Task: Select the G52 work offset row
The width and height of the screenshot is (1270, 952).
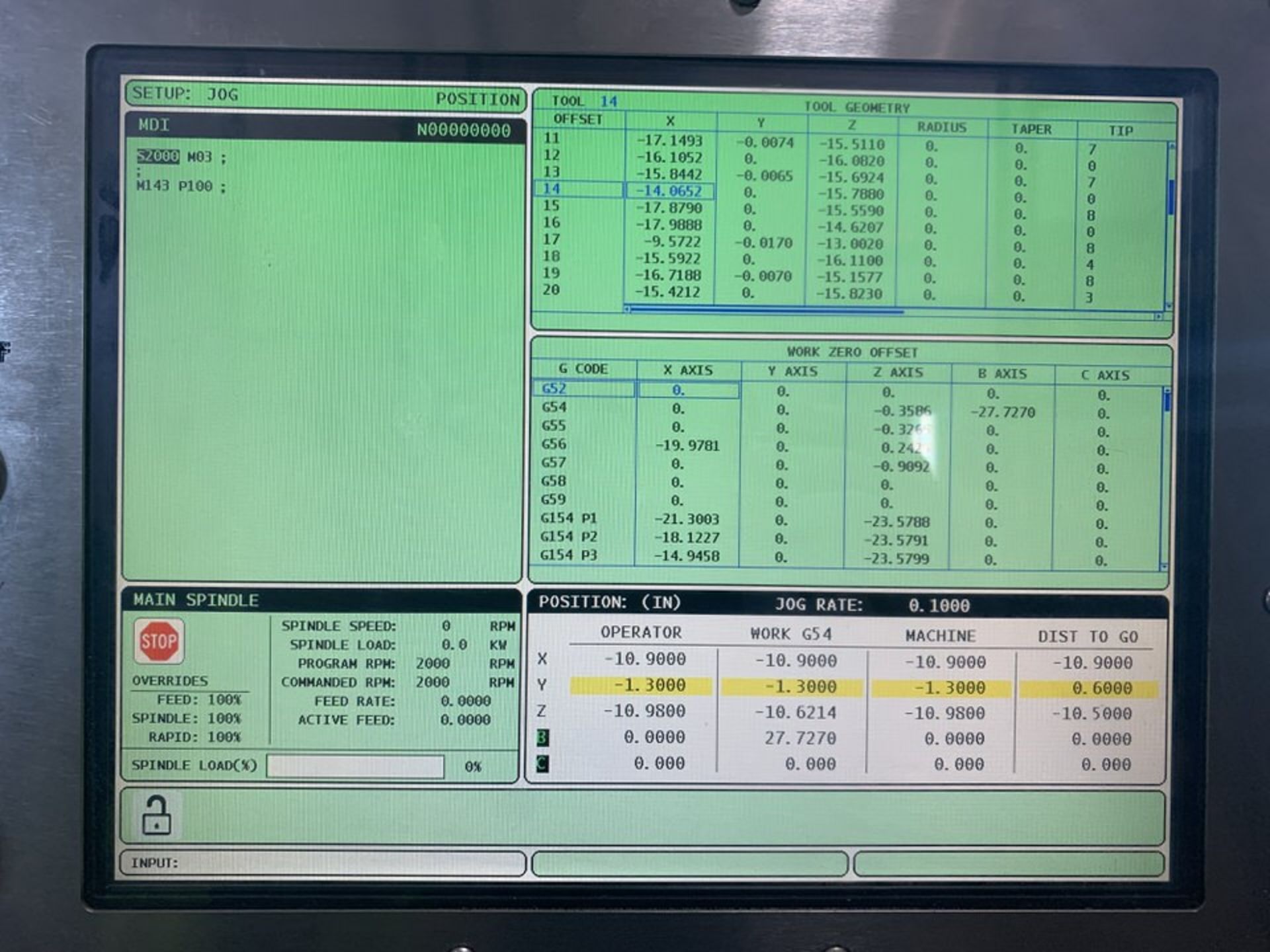Action: (x=584, y=389)
